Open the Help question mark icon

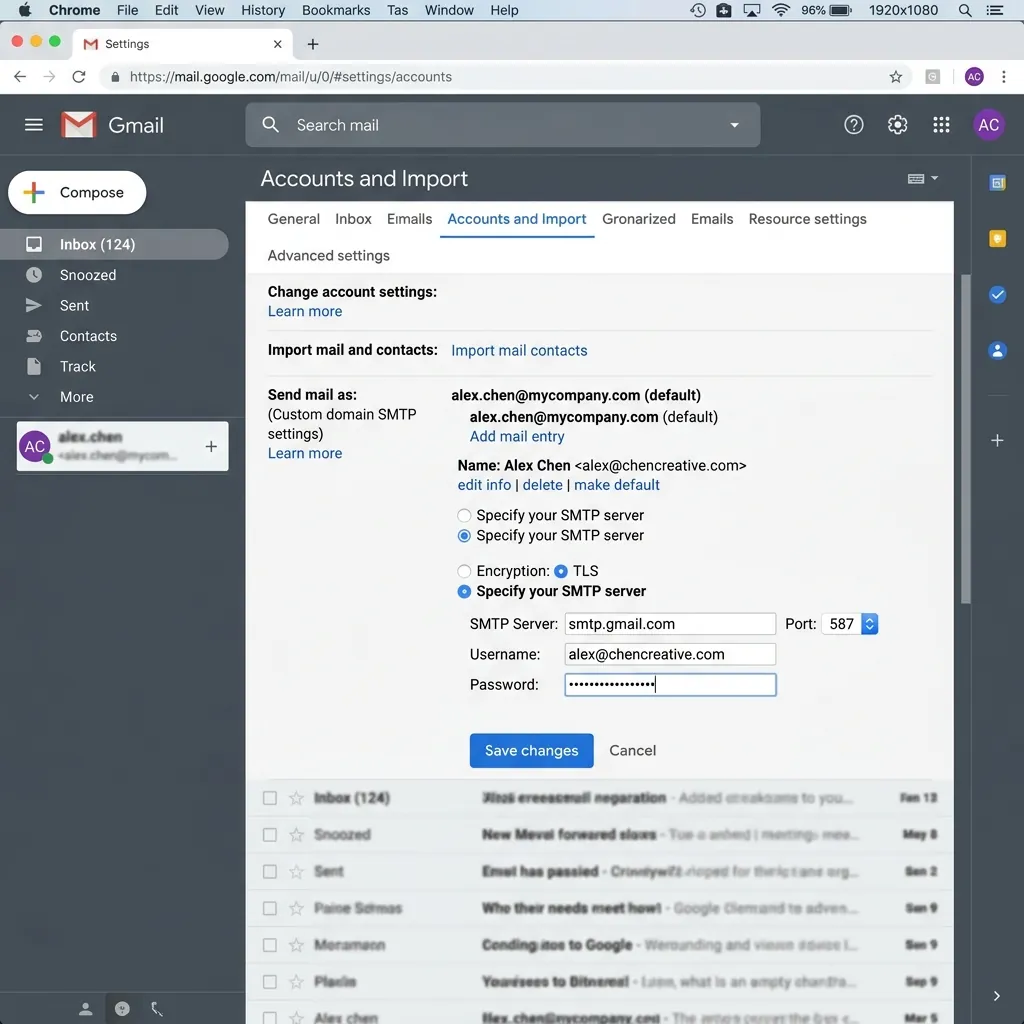click(854, 125)
